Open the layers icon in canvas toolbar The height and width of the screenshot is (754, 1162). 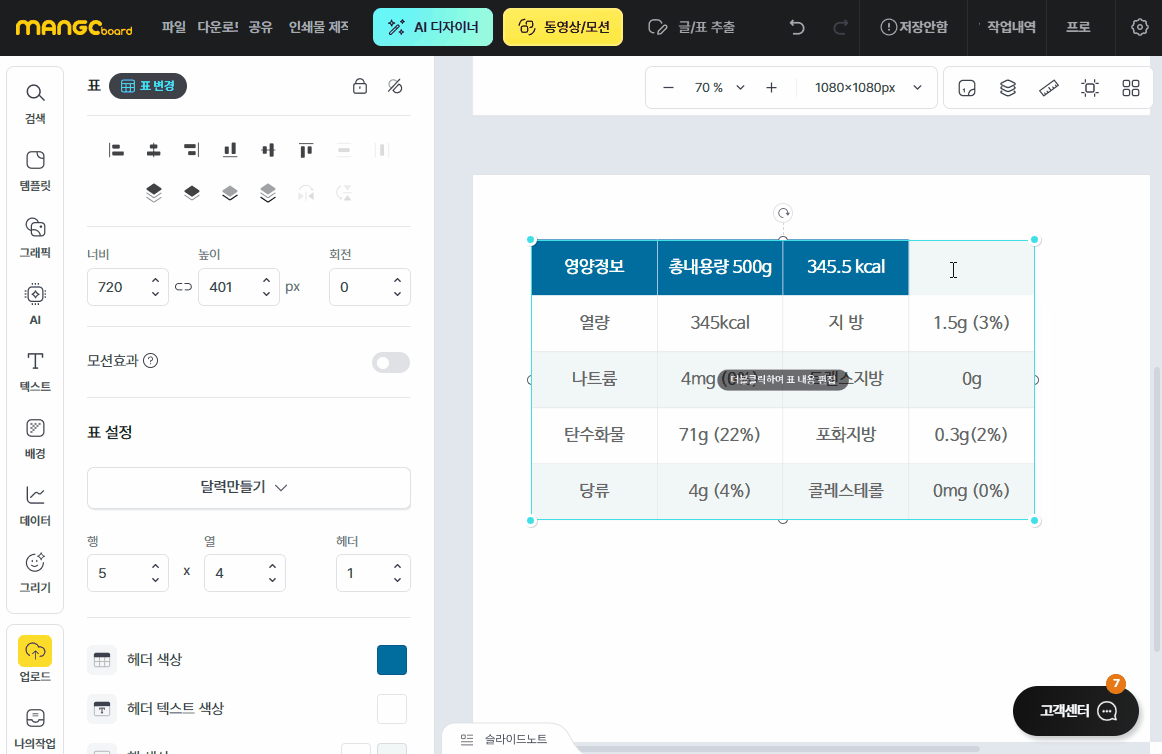tap(1008, 88)
